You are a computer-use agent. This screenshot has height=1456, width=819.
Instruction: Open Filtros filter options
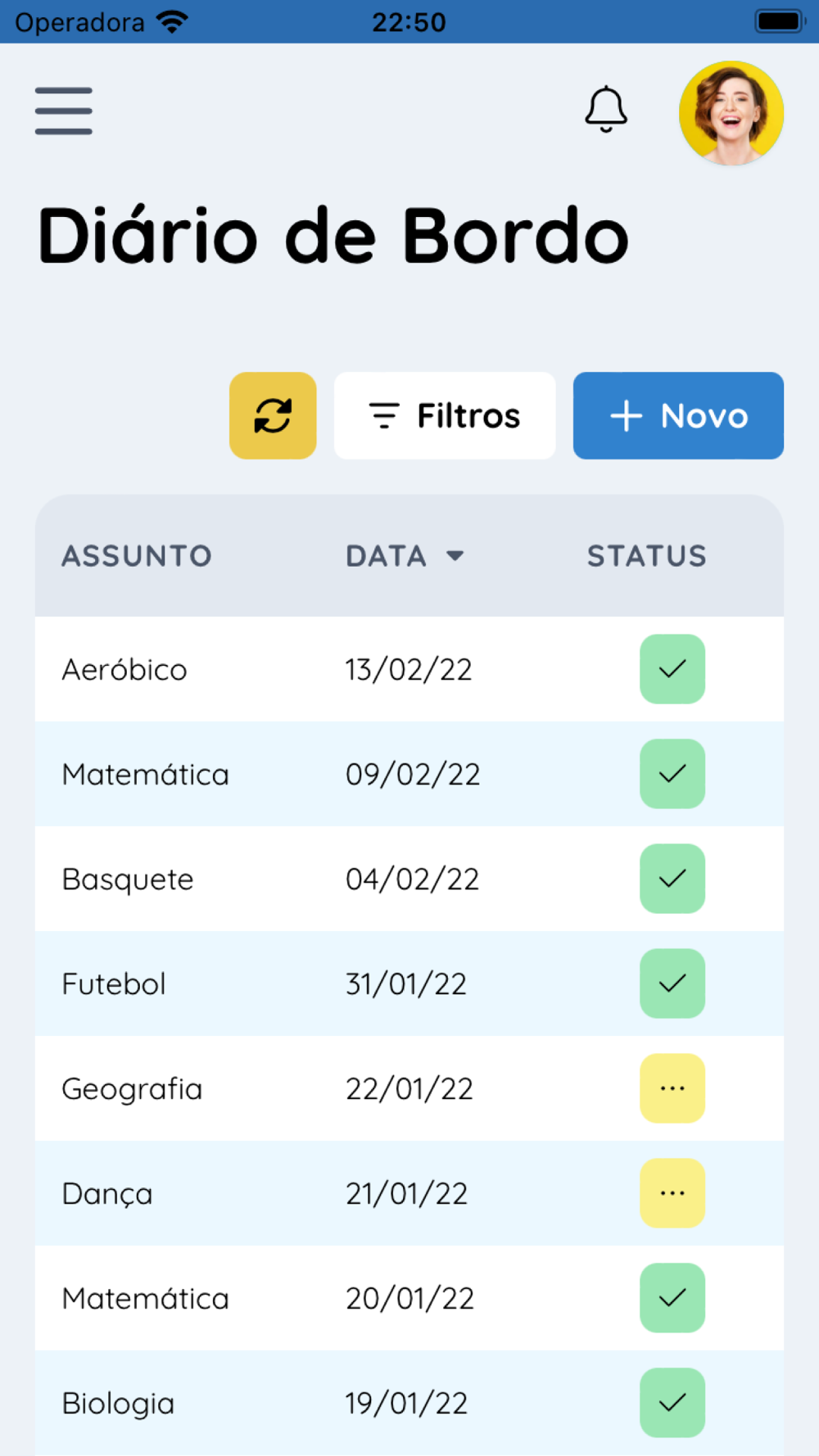[x=445, y=415]
